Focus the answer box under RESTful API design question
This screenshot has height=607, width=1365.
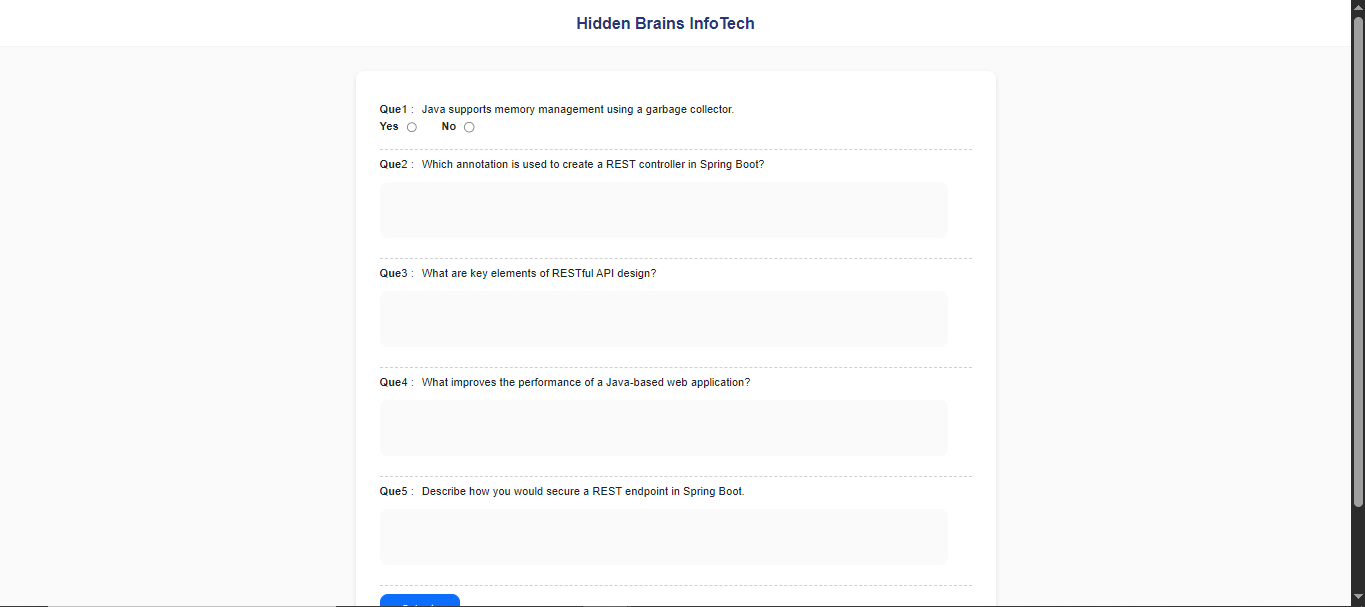(663, 319)
